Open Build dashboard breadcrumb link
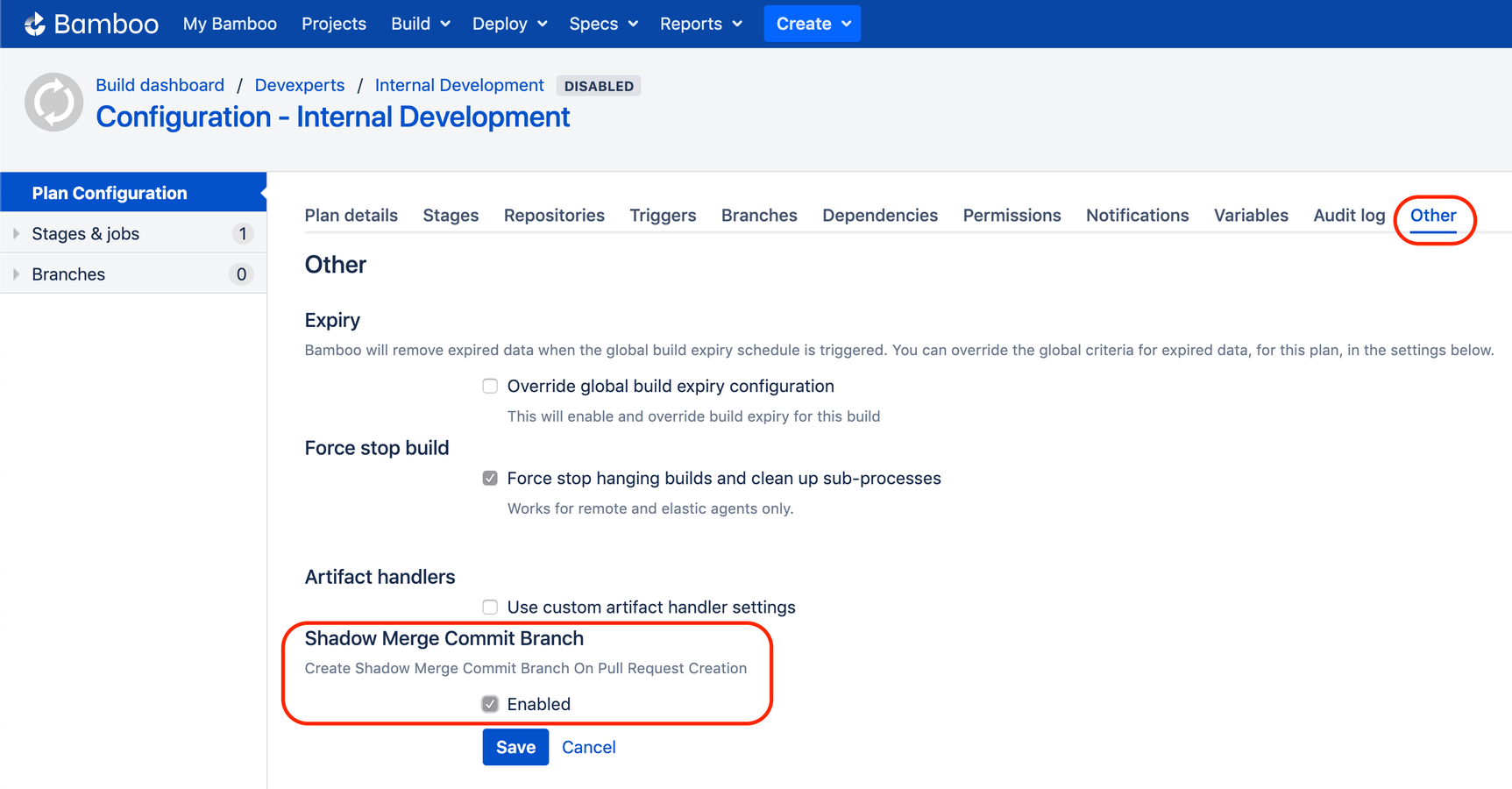 [x=160, y=85]
